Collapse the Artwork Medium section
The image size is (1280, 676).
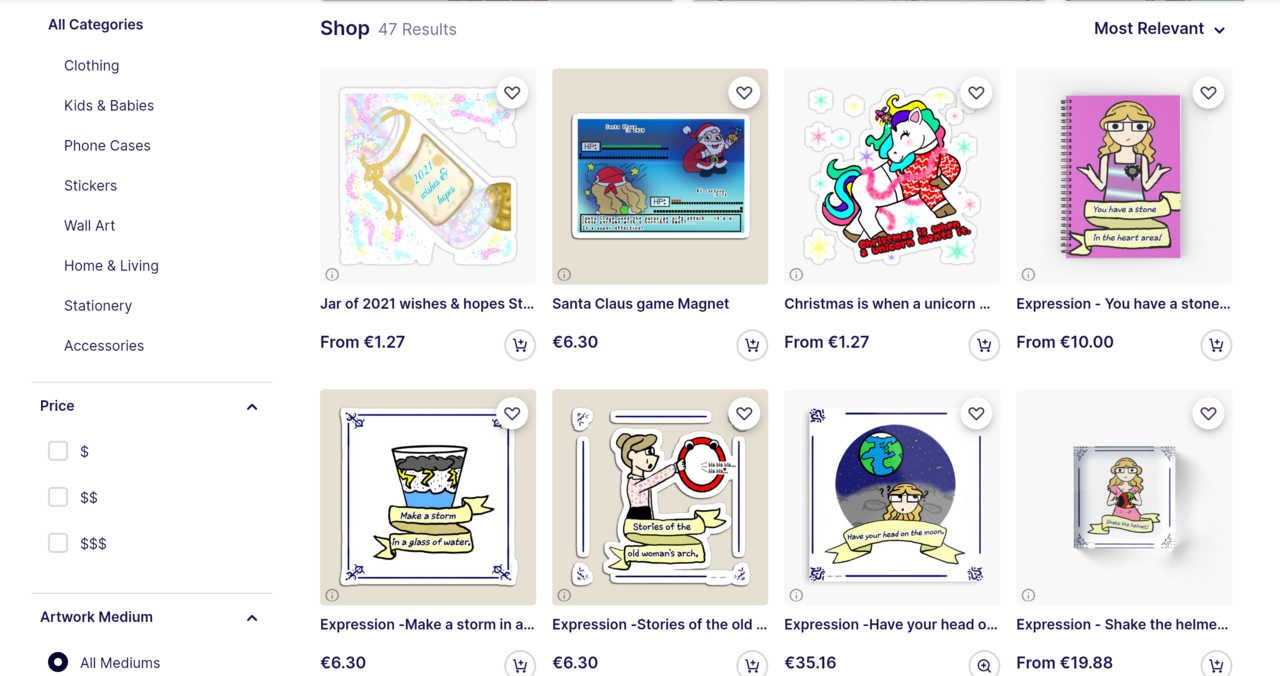pyautogui.click(x=252, y=618)
